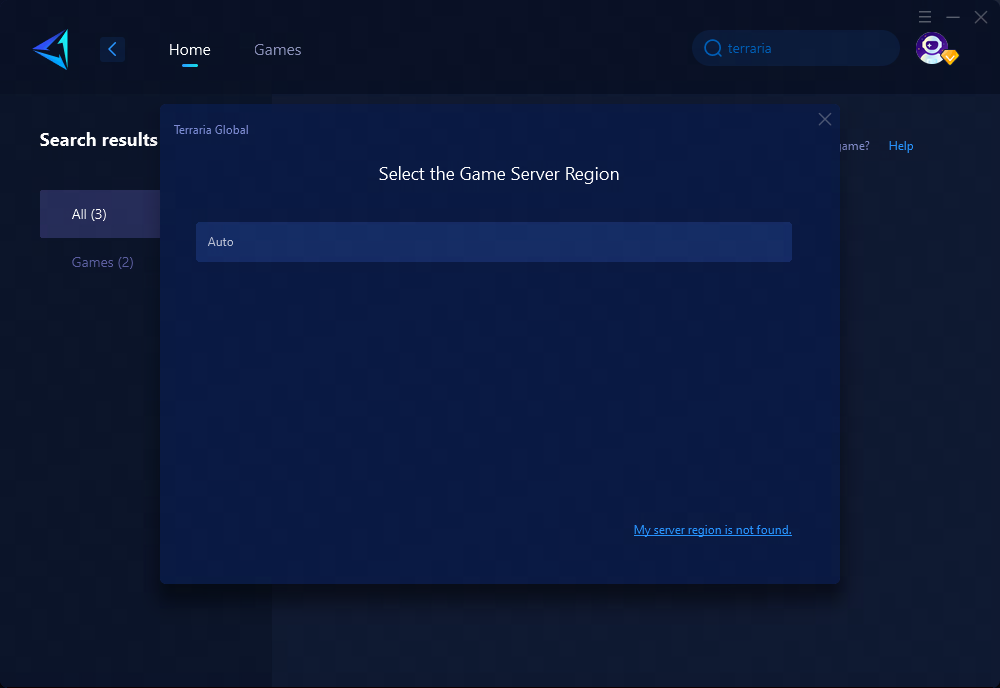Click the magnifier icon in the search box

[712, 48]
